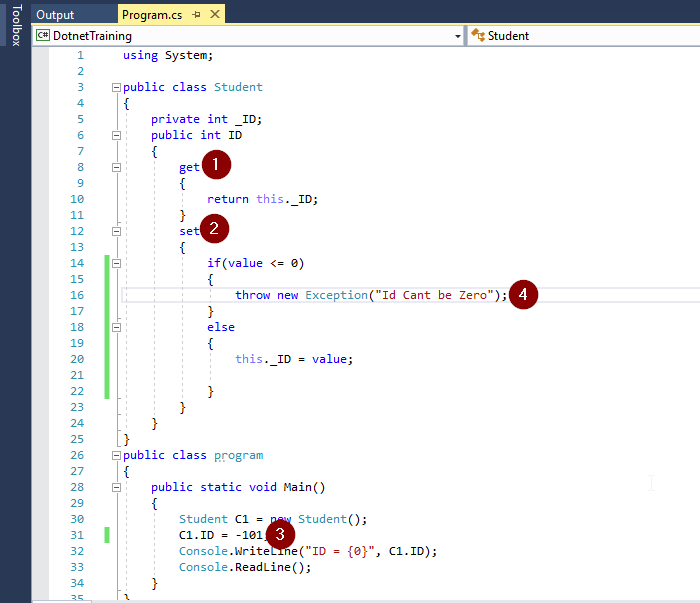
Task: Open the Toolbox side panel
Action: 16,25
